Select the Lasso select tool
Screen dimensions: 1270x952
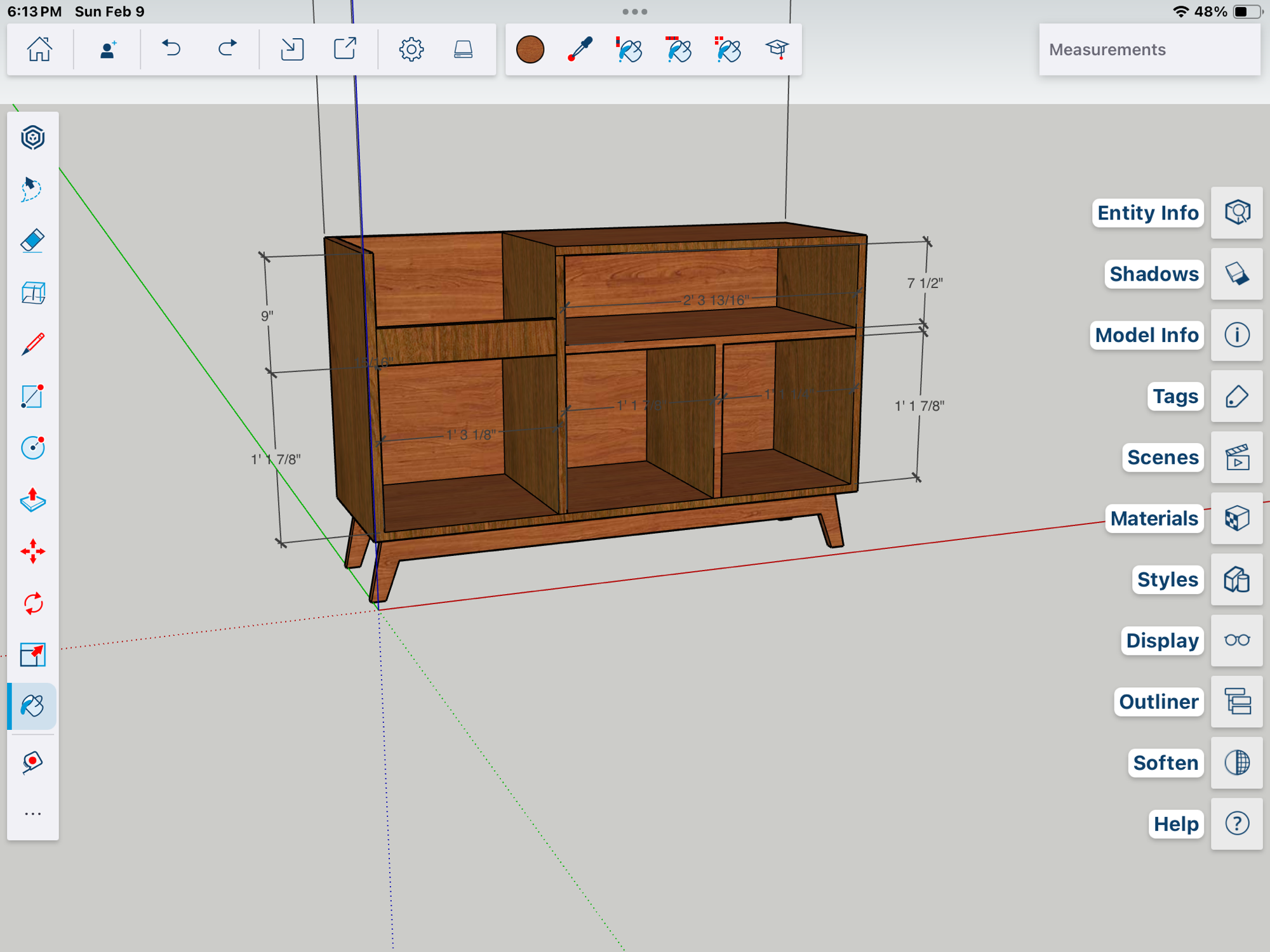(31, 189)
